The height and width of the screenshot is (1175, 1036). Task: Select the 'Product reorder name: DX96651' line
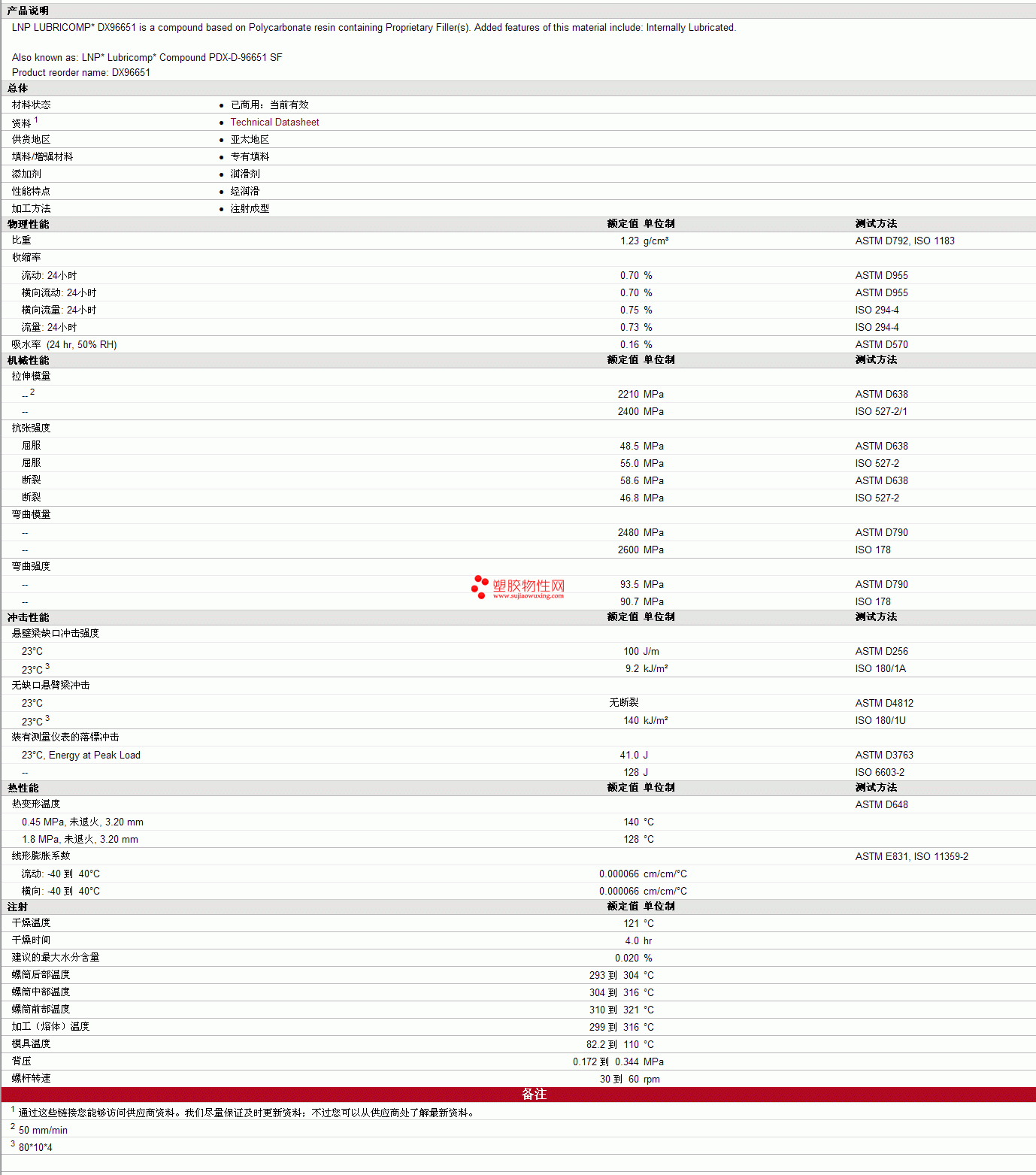point(81,73)
